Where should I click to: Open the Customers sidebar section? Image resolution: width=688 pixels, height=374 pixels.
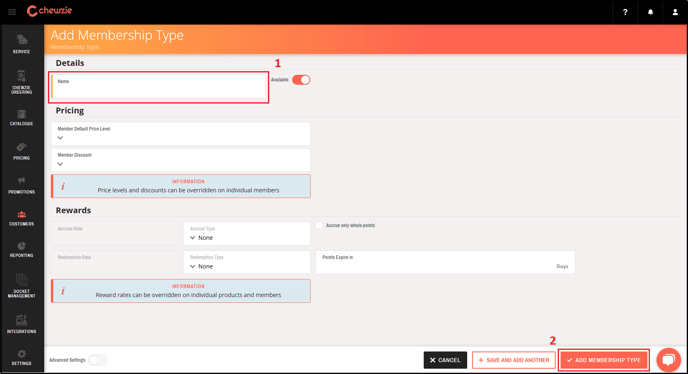22,218
